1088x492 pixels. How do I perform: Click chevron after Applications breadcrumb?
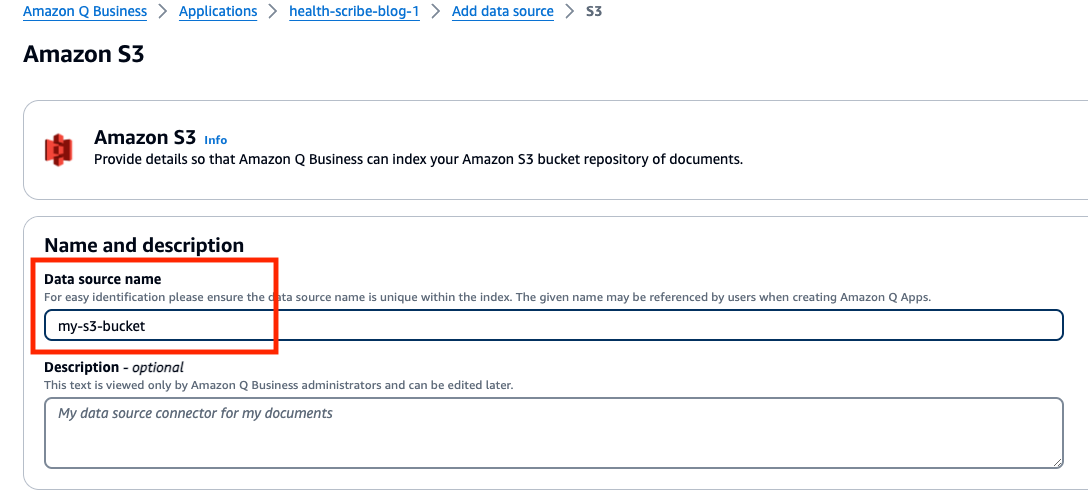click(273, 12)
